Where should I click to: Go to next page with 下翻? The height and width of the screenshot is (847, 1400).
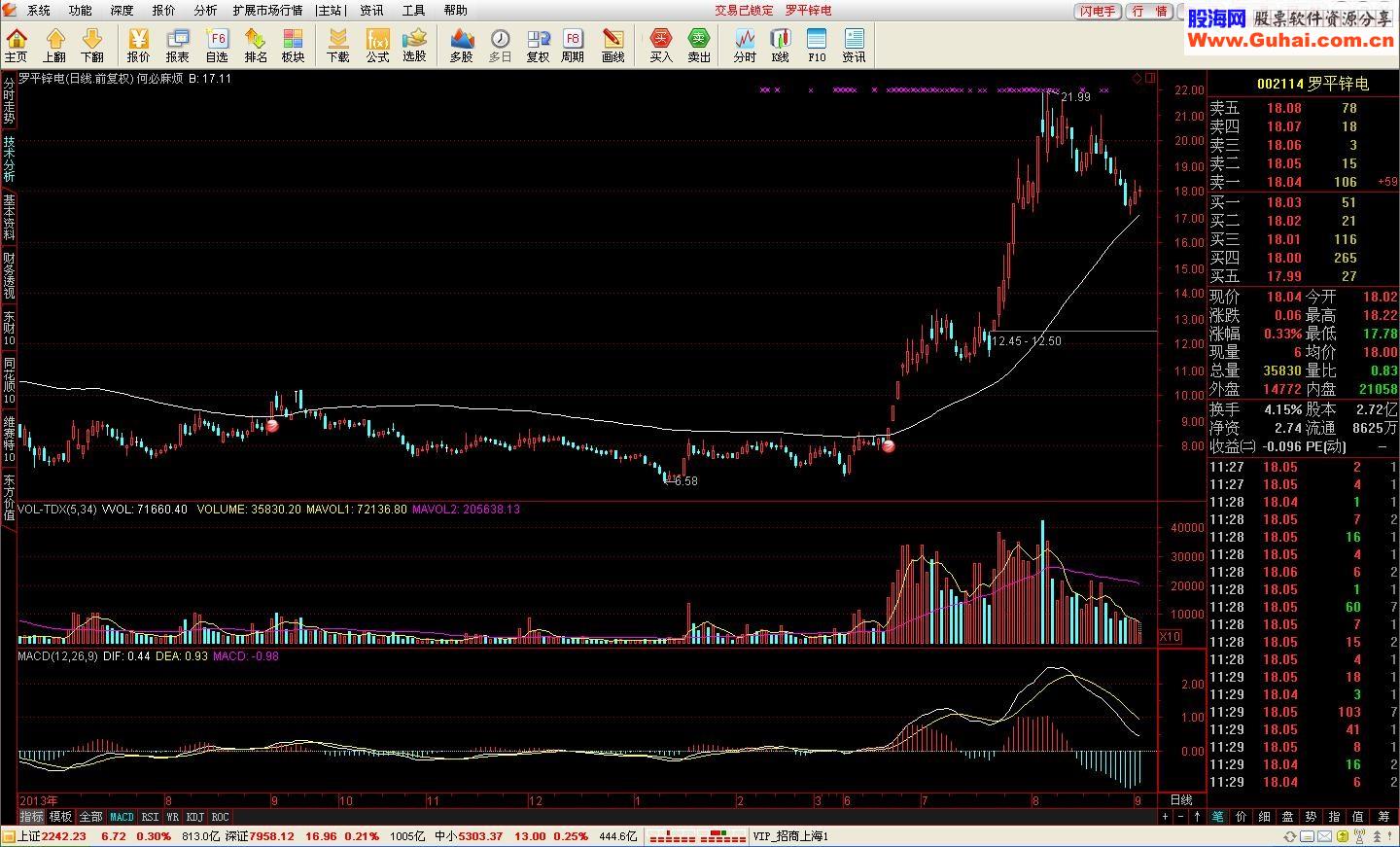[x=92, y=46]
